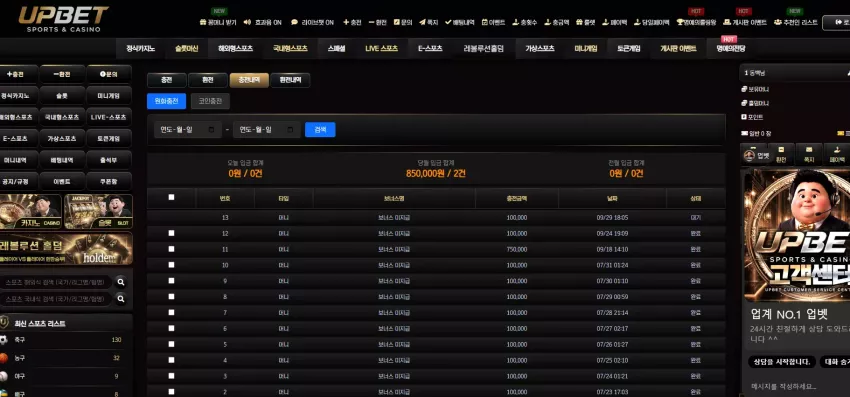Switch to the 환전내역 tab
This screenshot has height=397, width=850.
tap(290, 80)
